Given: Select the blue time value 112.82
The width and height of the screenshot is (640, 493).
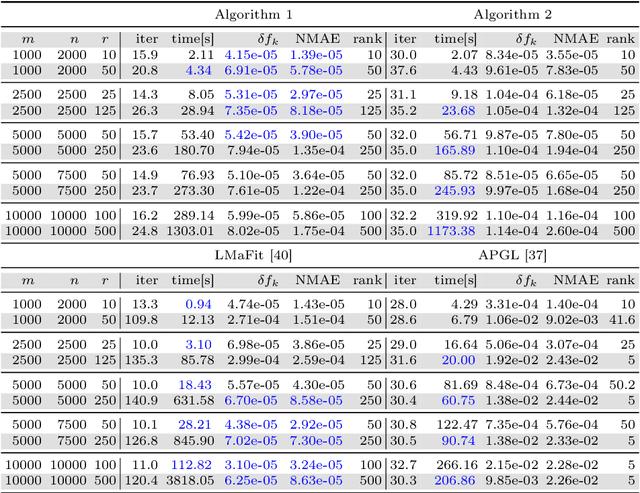Looking at the screenshot, I should coord(191,465).
